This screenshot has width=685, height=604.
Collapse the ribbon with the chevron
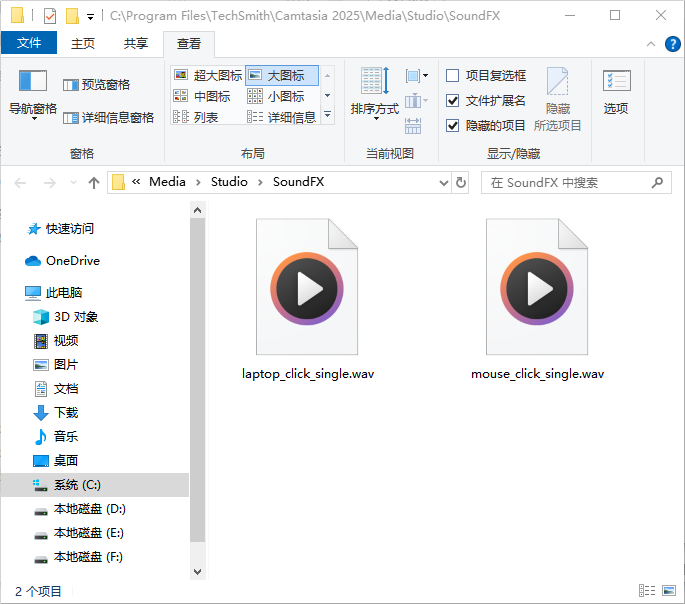coord(650,44)
